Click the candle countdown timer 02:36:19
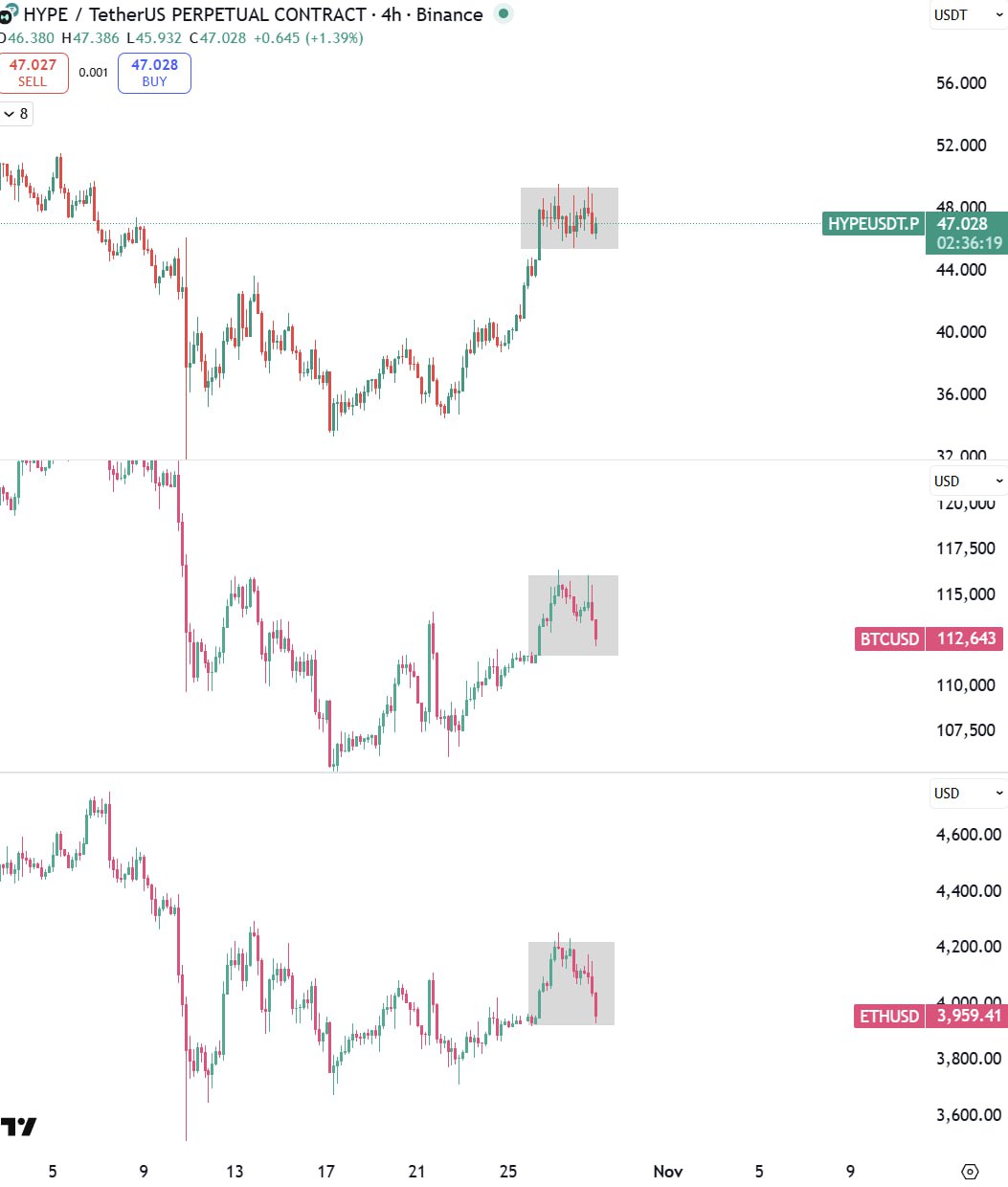 click(969, 243)
